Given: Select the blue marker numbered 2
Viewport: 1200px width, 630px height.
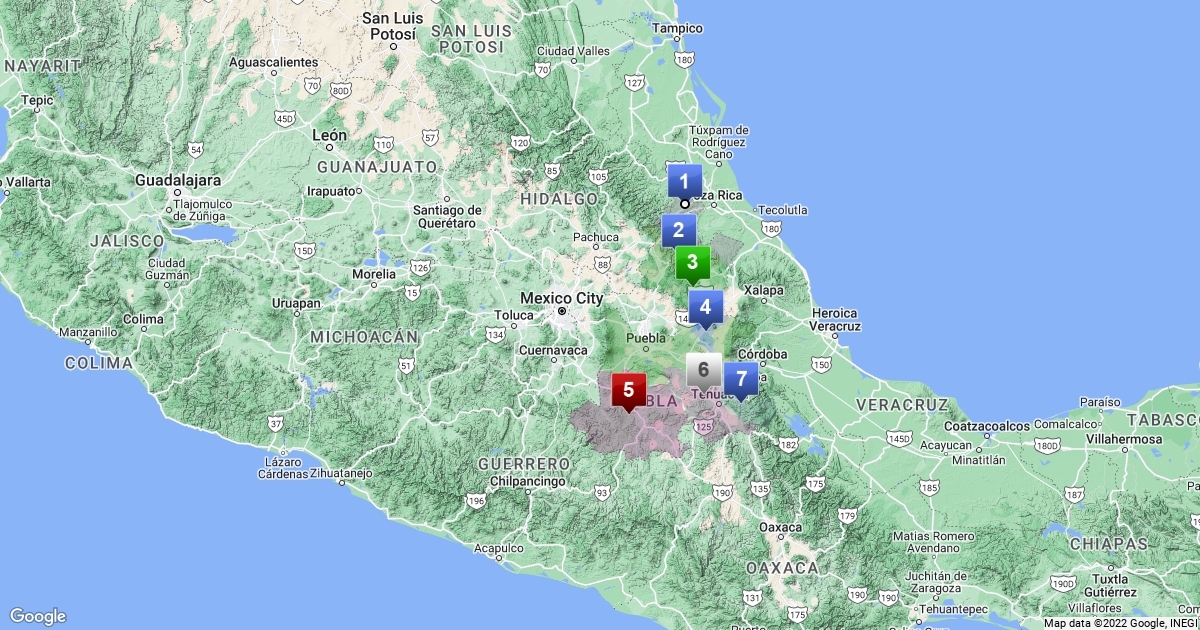Looking at the screenshot, I should click(x=678, y=230).
